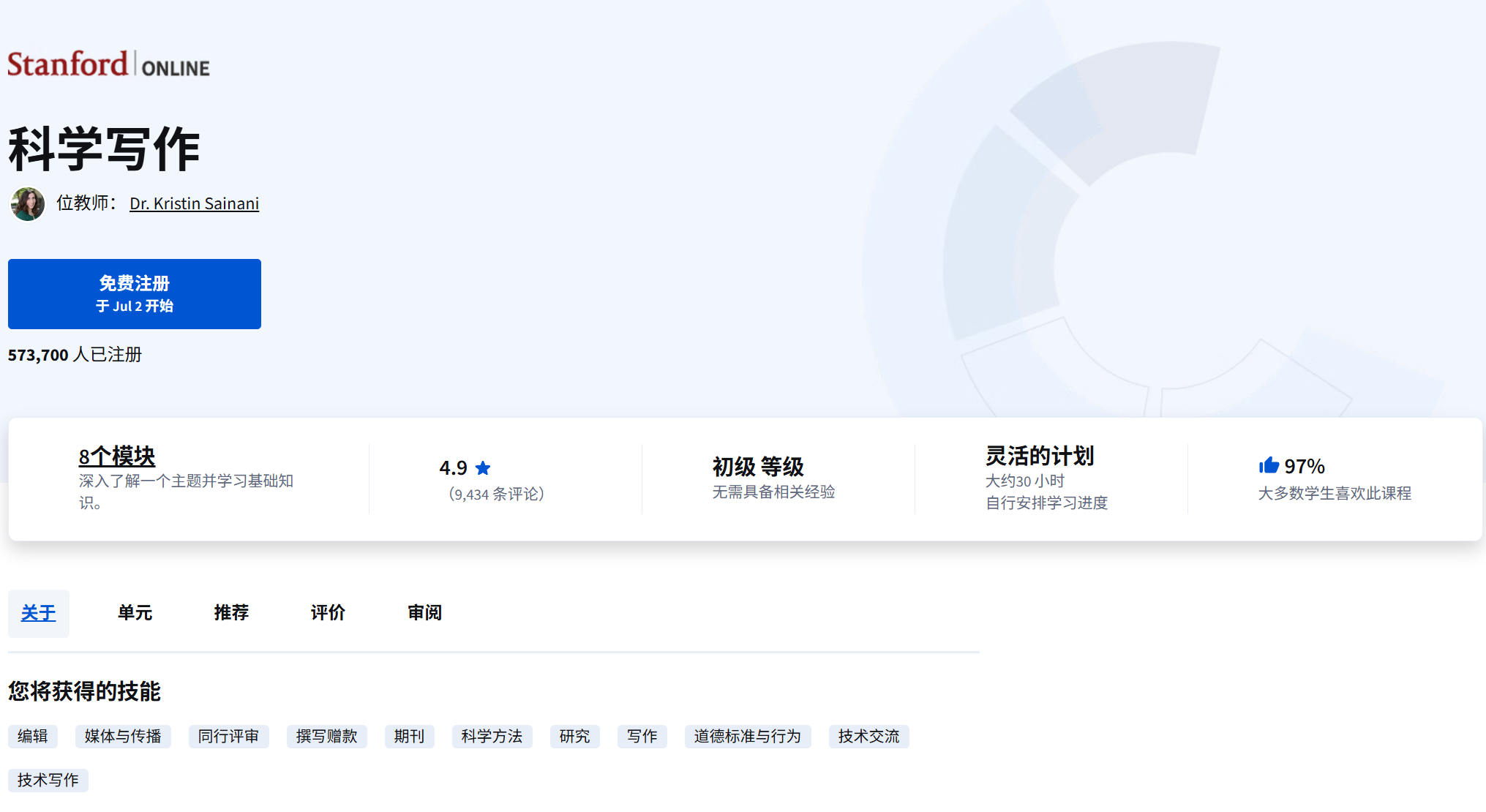Image resolution: width=1486 pixels, height=812 pixels.
Task: Click the 无需具备相关经验 text
Action: pyautogui.click(x=774, y=492)
